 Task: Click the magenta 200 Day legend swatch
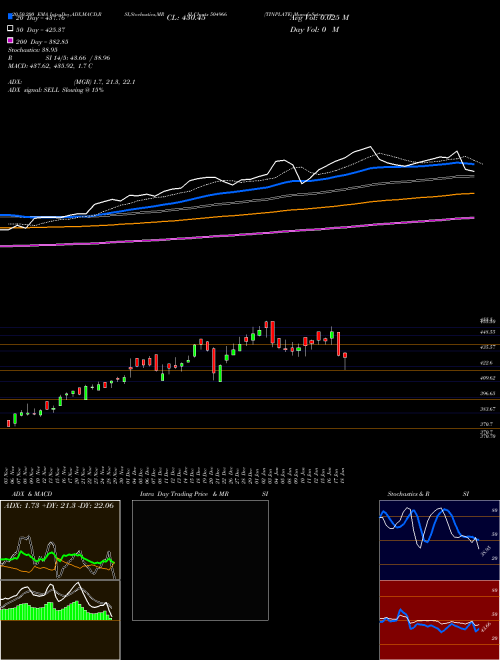point(10,41)
